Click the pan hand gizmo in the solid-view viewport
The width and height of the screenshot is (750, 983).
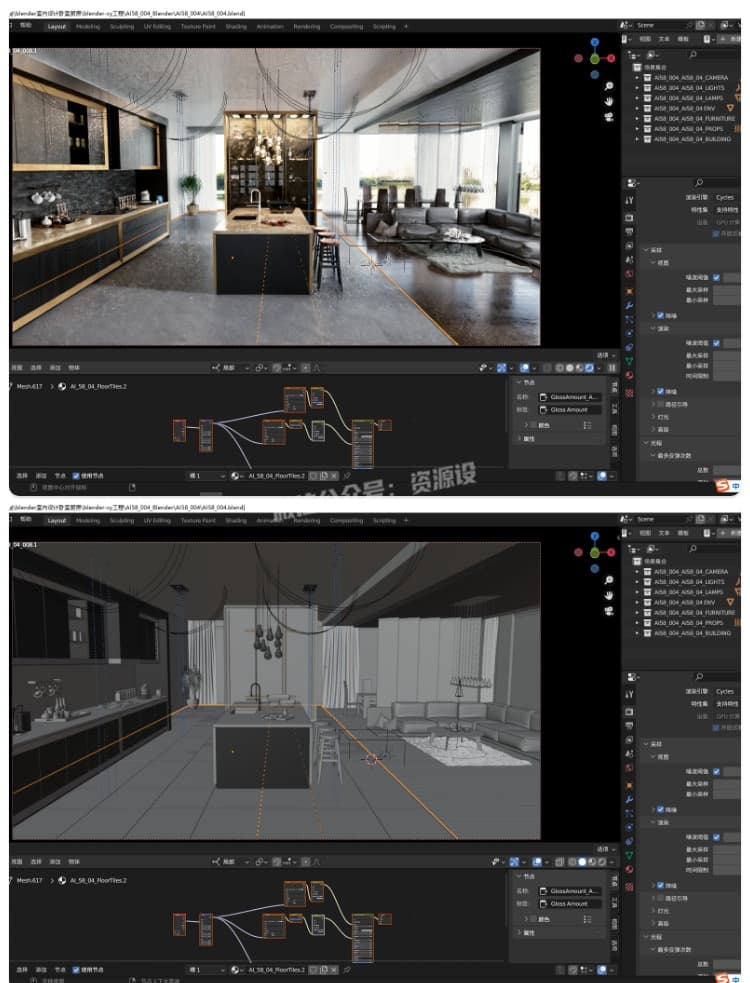point(608,595)
